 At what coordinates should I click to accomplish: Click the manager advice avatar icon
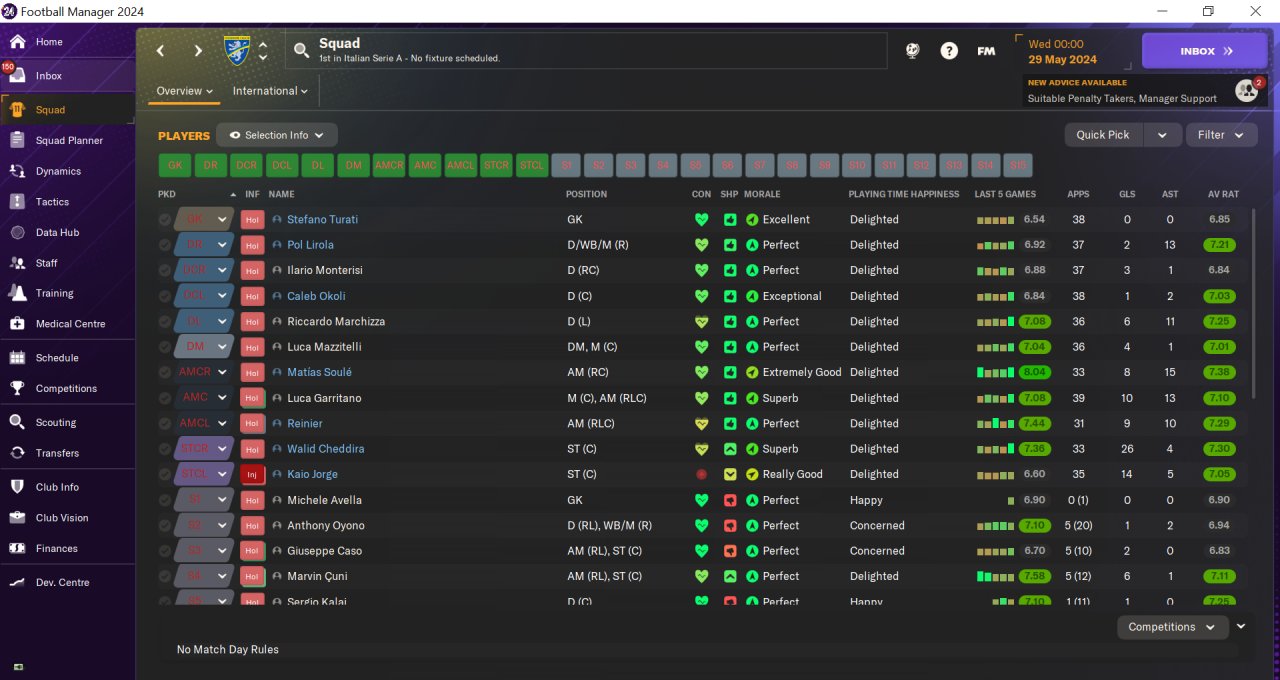tap(1247, 90)
